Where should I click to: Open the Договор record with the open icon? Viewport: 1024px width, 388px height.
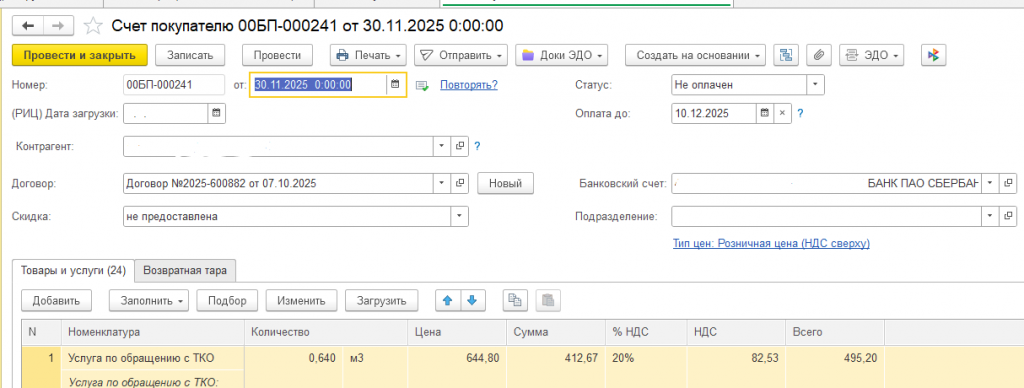click(x=460, y=184)
